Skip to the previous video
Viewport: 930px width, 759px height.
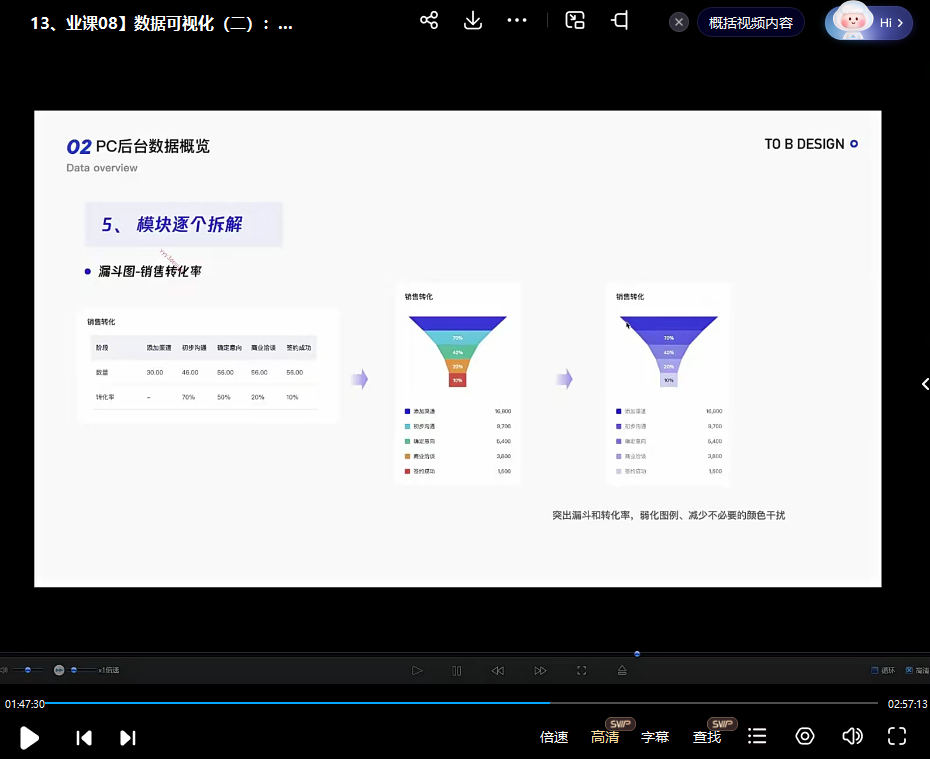click(x=84, y=737)
